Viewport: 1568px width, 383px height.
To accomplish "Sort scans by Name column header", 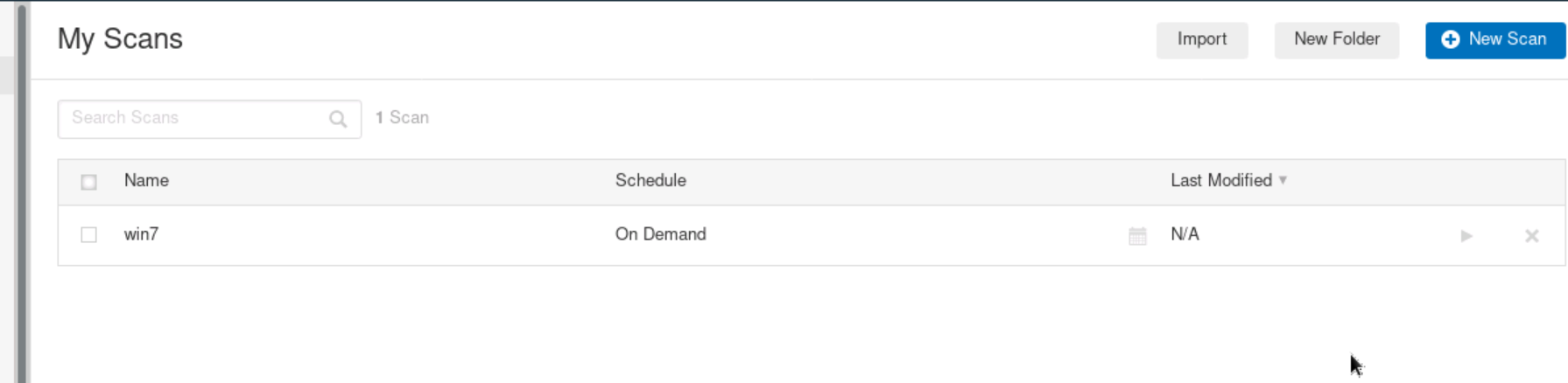I will pos(146,180).
